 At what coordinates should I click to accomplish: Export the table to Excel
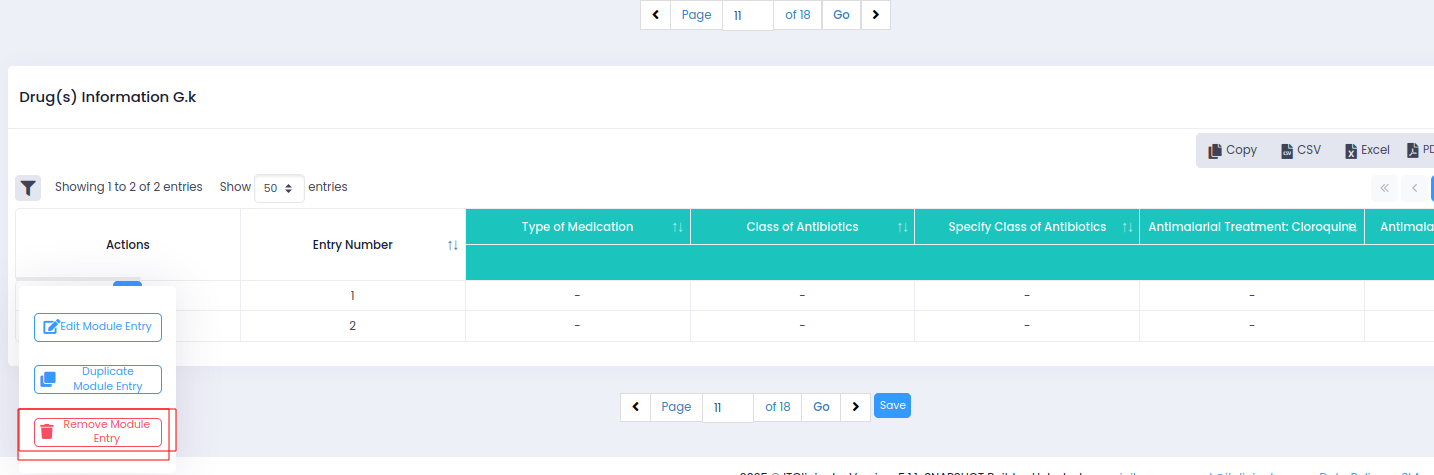tap(1367, 150)
